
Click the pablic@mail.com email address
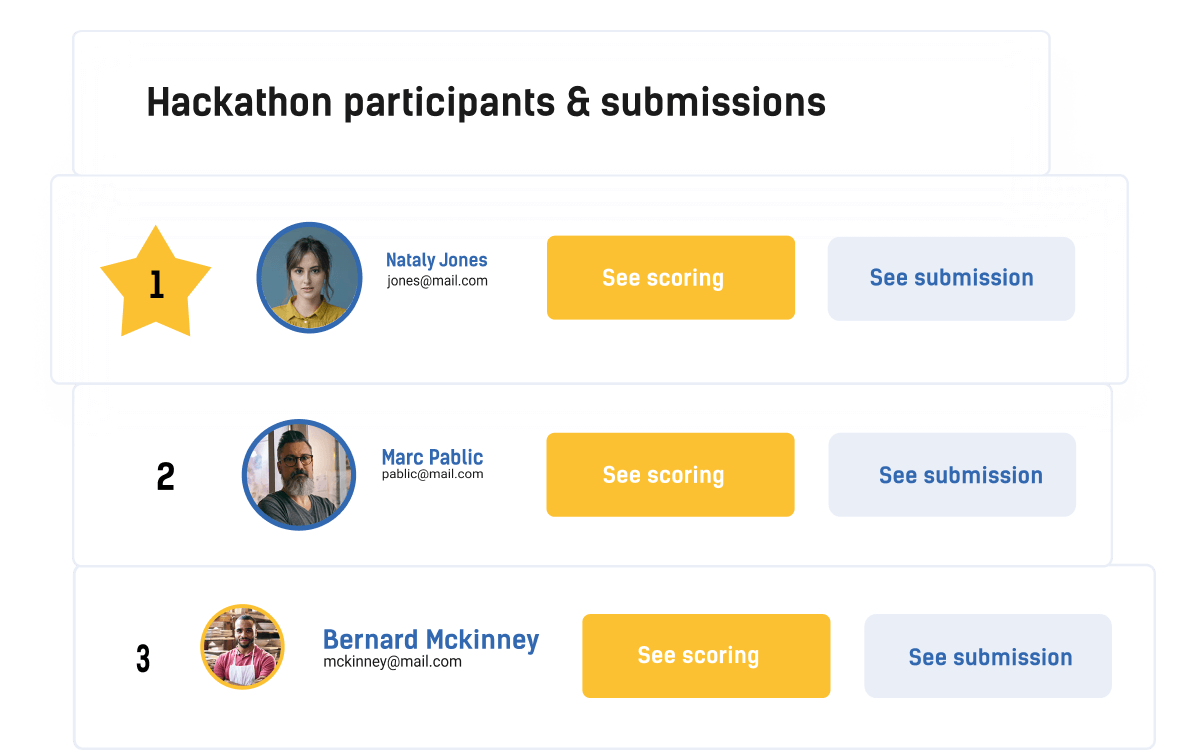click(x=432, y=474)
